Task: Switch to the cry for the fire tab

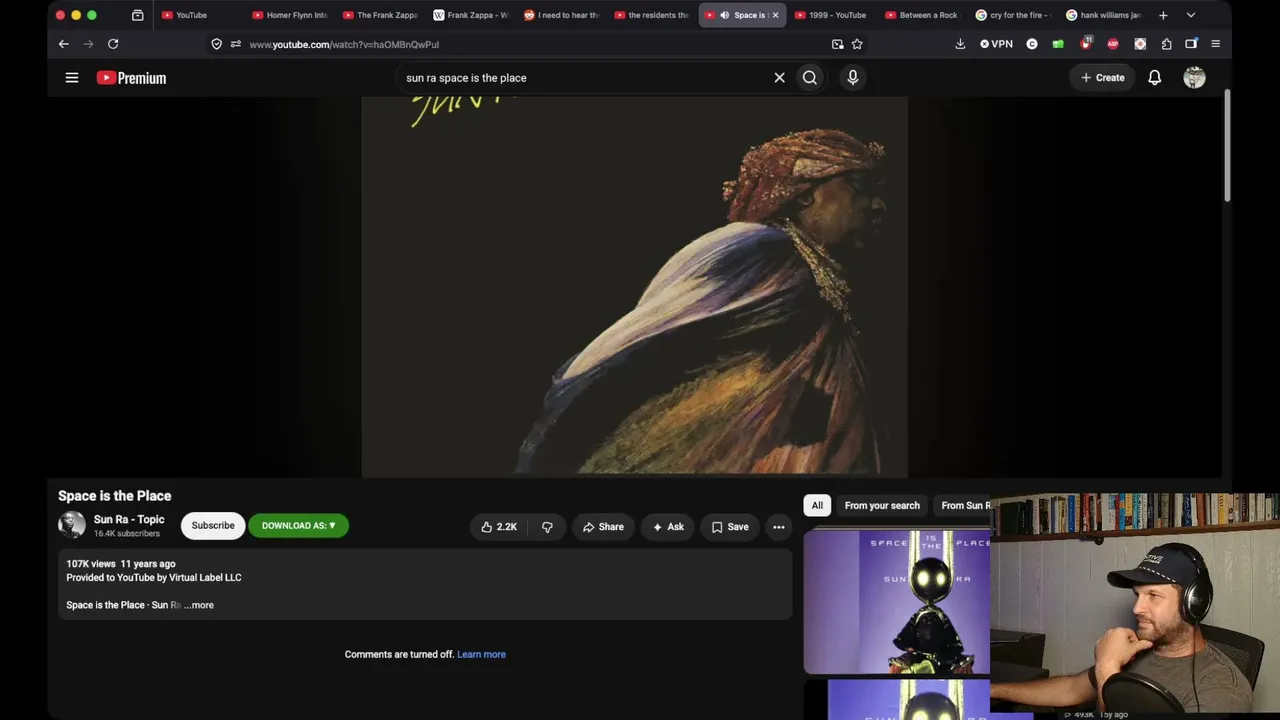Action: click(1012, 15)
